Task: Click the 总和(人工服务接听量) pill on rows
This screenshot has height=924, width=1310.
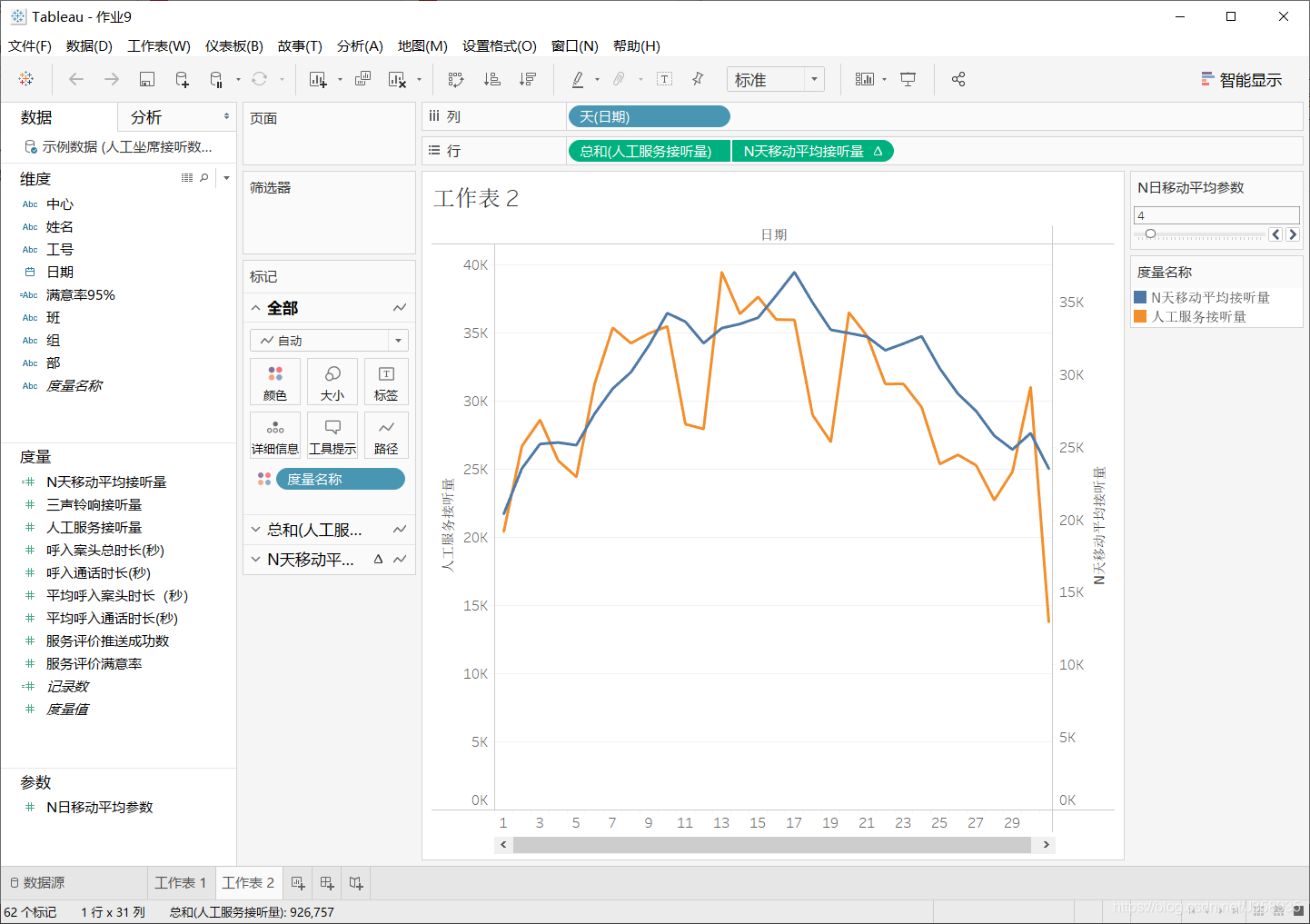Action: pyautogui.click(x=650, y=151)
